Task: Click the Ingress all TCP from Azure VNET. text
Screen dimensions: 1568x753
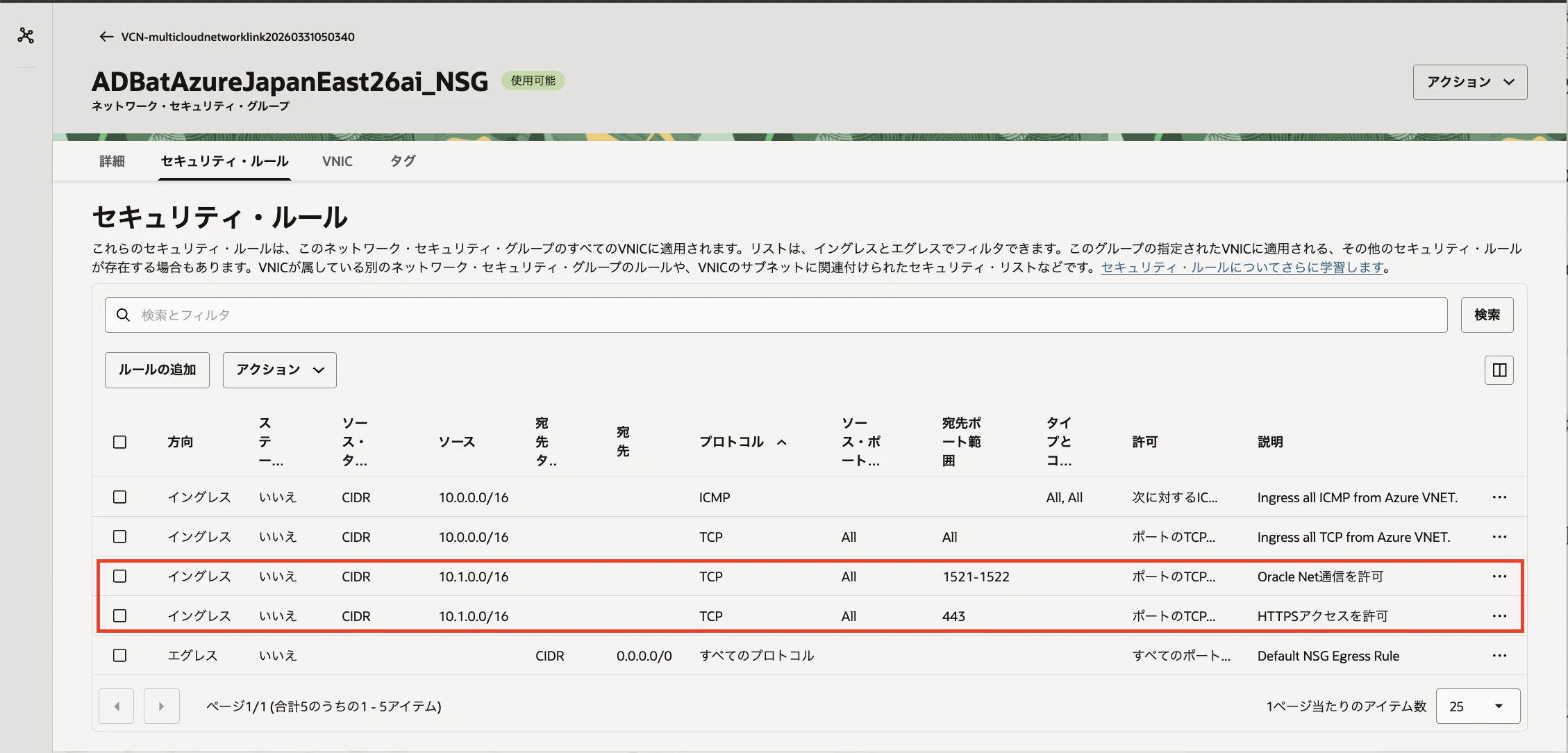Action: click(x=1353, y=537)
